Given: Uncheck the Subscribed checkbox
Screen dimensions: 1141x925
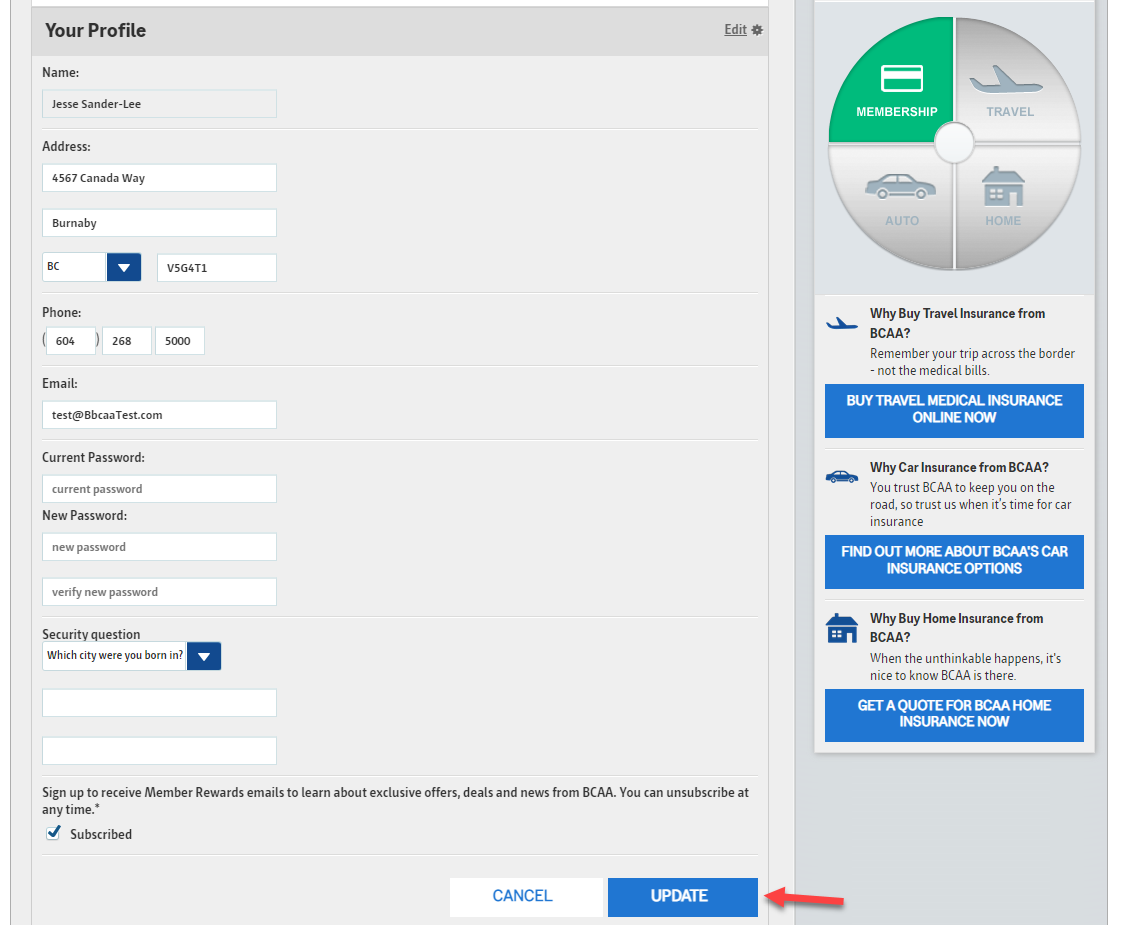Looking at the screenshot, I should click(x=54, y=833).
